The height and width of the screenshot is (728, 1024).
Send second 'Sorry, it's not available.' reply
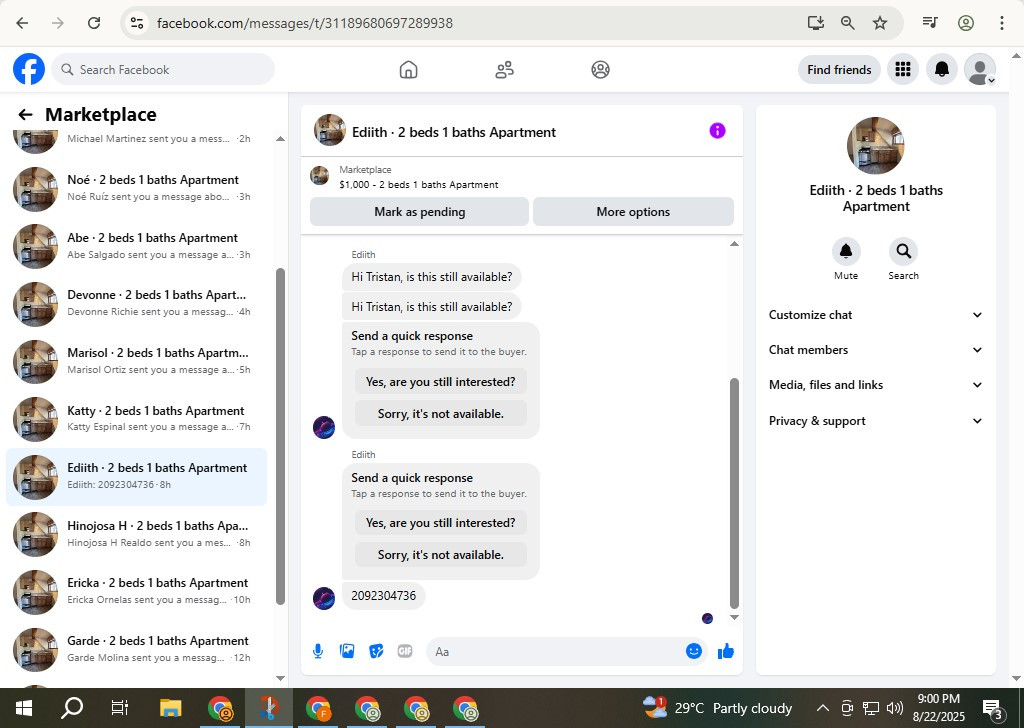440,555
